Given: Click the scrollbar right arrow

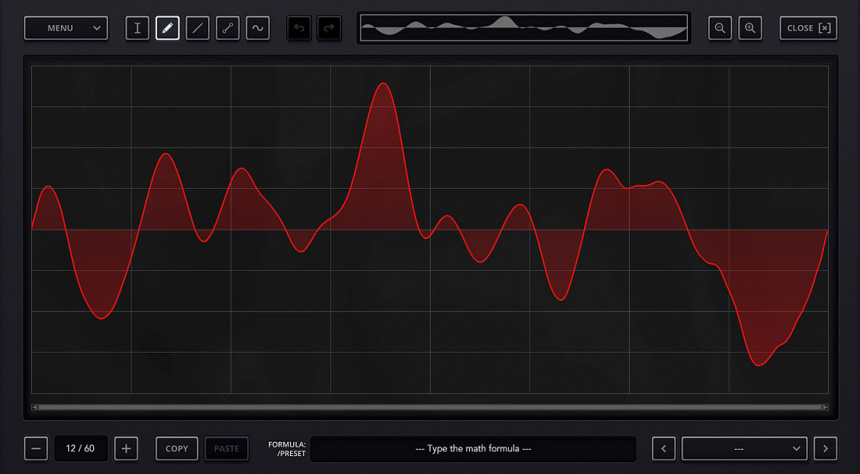Looking at the screenshot, I should (x=825, y=407).
